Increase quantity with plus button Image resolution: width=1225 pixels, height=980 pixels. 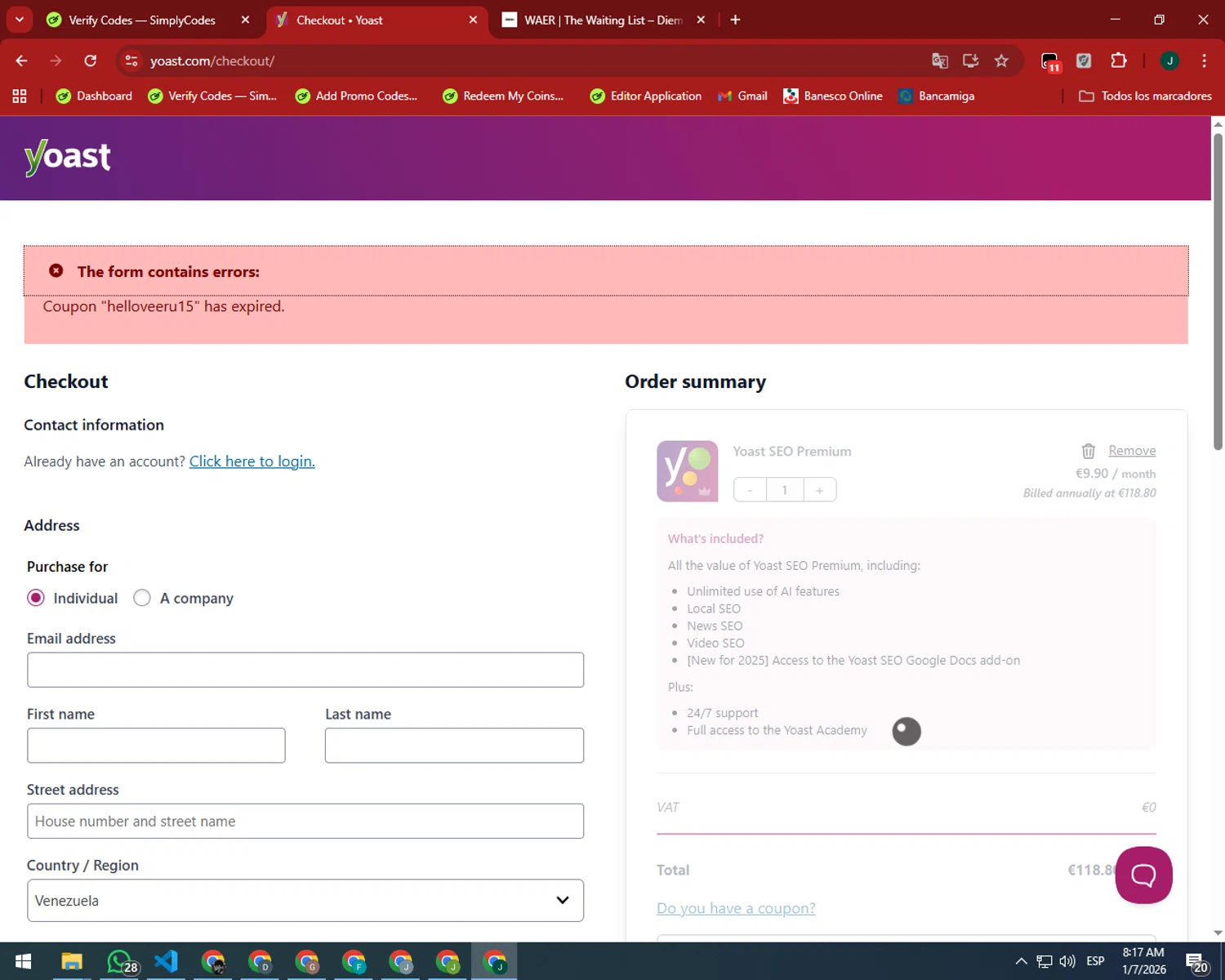(x=820, y=490)
